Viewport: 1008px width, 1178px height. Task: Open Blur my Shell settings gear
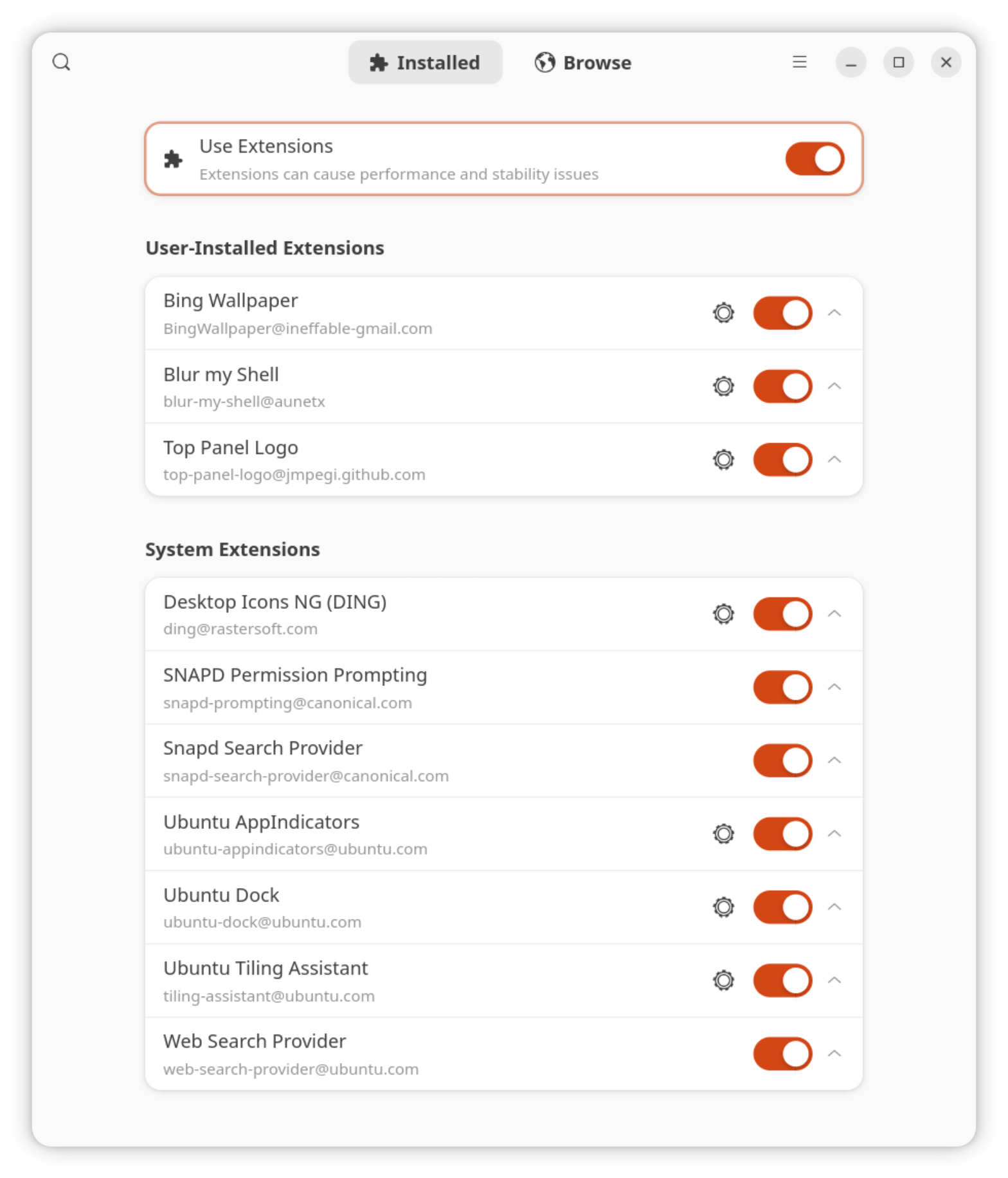(x=723, y=386)
